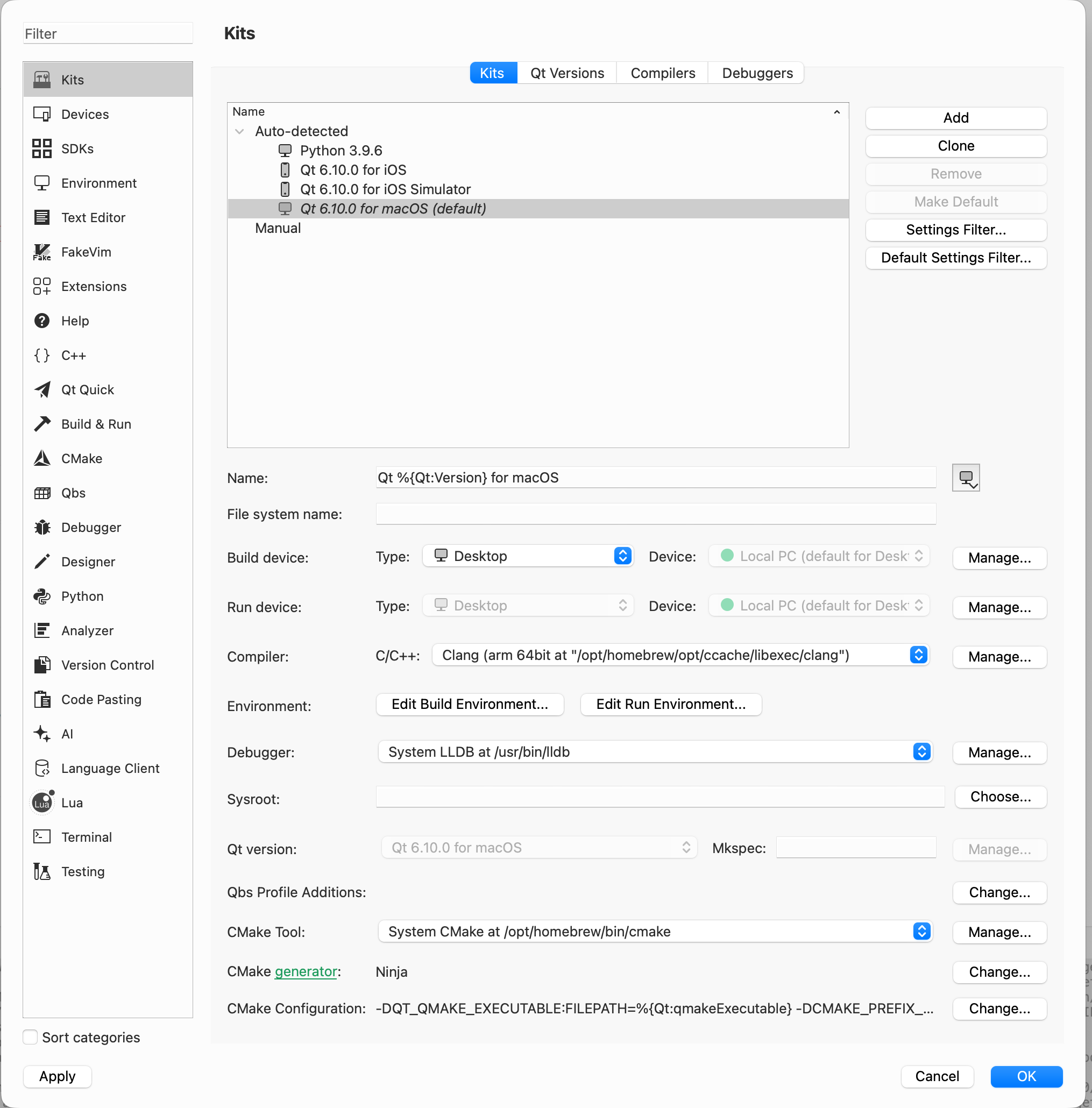Click the Clone button
Viewport: 1092px width, 1108px height.
tap(955, 146)
